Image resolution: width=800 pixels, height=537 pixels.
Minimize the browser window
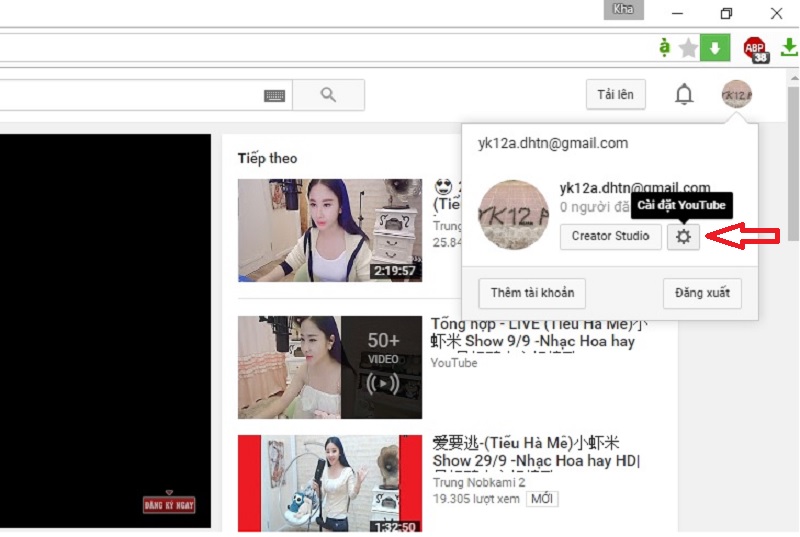click(x=677, y=14)
